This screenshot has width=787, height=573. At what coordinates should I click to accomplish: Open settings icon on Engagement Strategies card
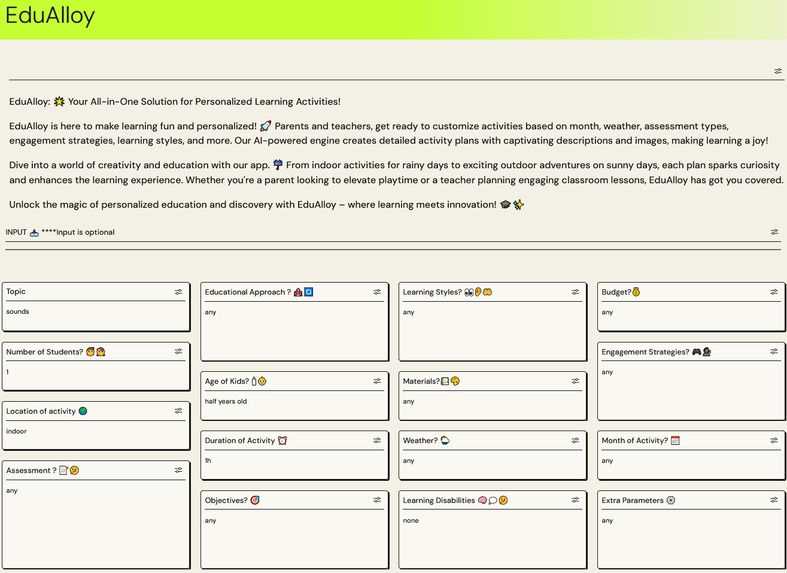point(774,351)
